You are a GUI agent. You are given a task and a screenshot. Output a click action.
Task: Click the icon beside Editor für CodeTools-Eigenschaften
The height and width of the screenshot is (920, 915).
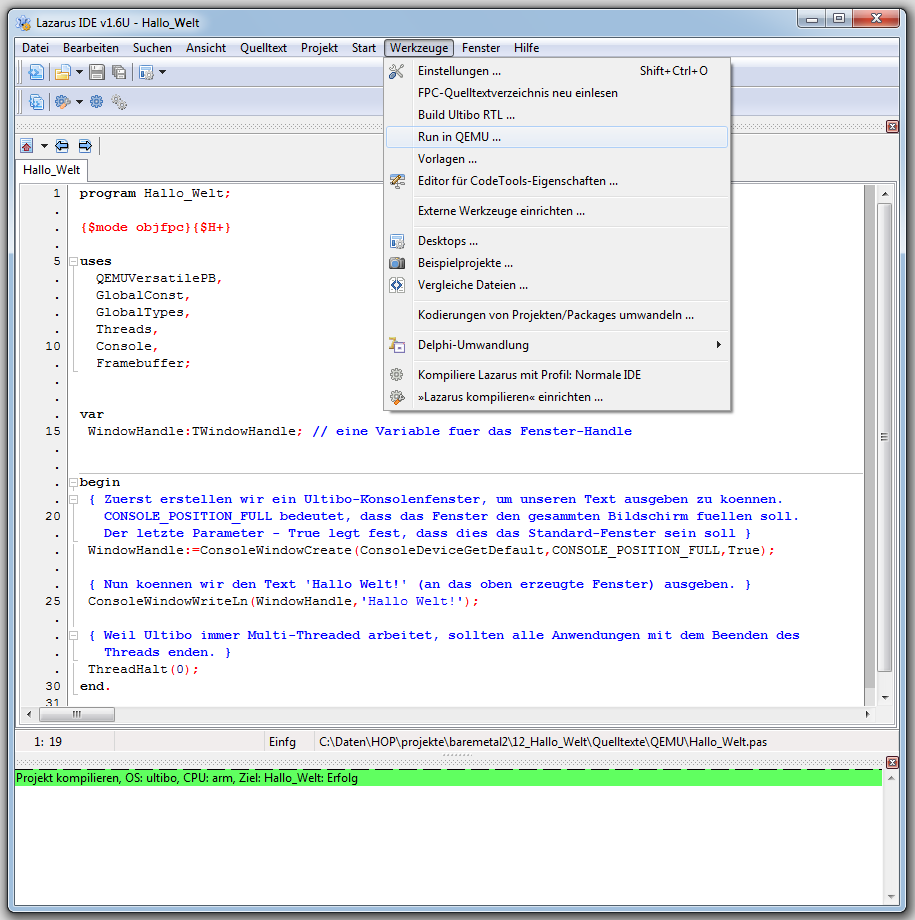tap(397, 181)
